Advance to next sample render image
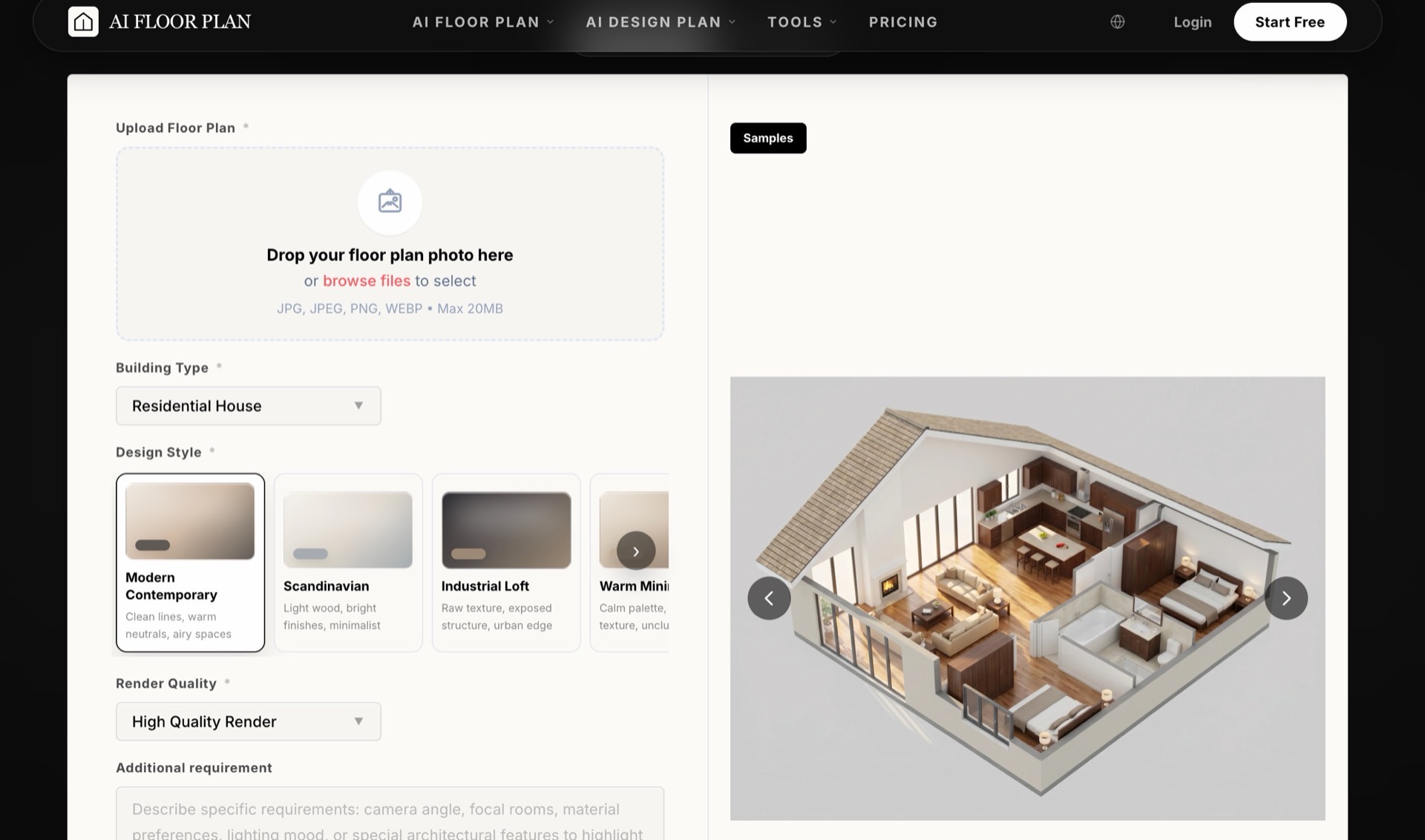This screenshot has width=1425, height=840. (x=1286, y=598)
